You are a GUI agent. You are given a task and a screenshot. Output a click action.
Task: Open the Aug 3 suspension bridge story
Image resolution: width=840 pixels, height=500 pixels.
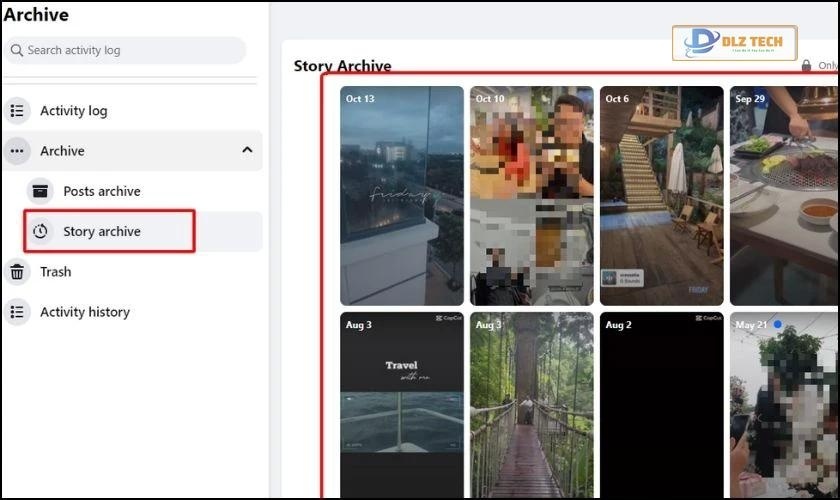click(532, 405)
